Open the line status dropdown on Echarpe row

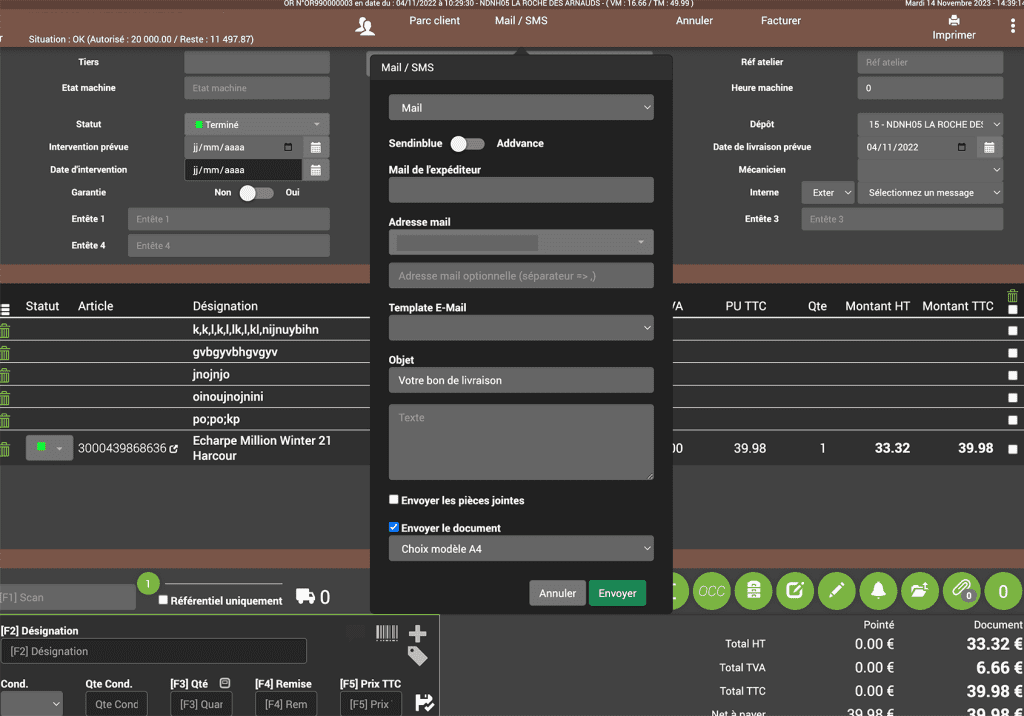(49, 448)
